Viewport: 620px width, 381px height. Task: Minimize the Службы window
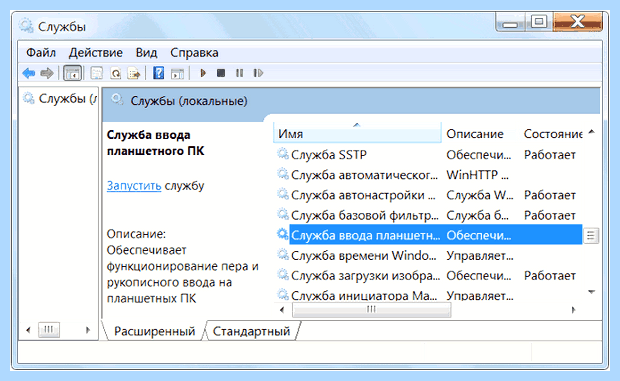pos(510,22)
